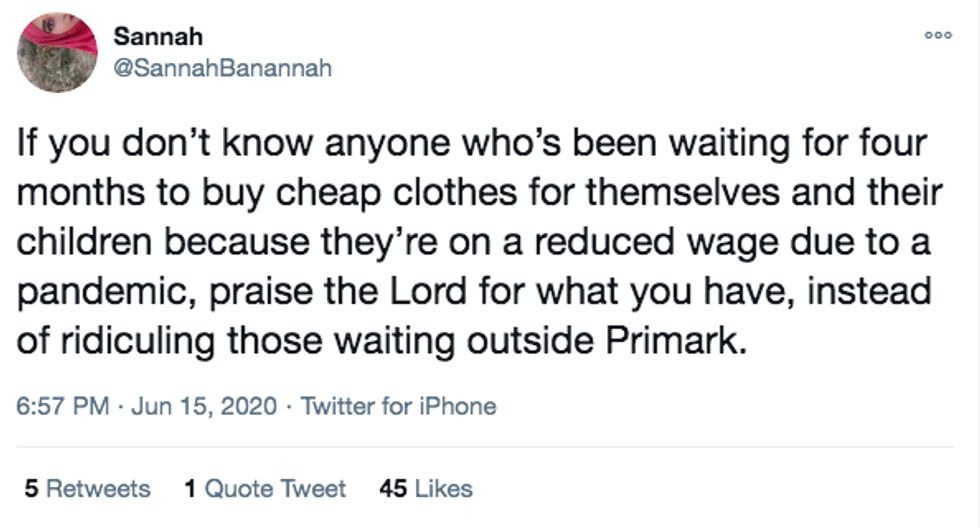Click the tweet's first line of text
Screen dimensions: 980x528
[x=472, y=146]
